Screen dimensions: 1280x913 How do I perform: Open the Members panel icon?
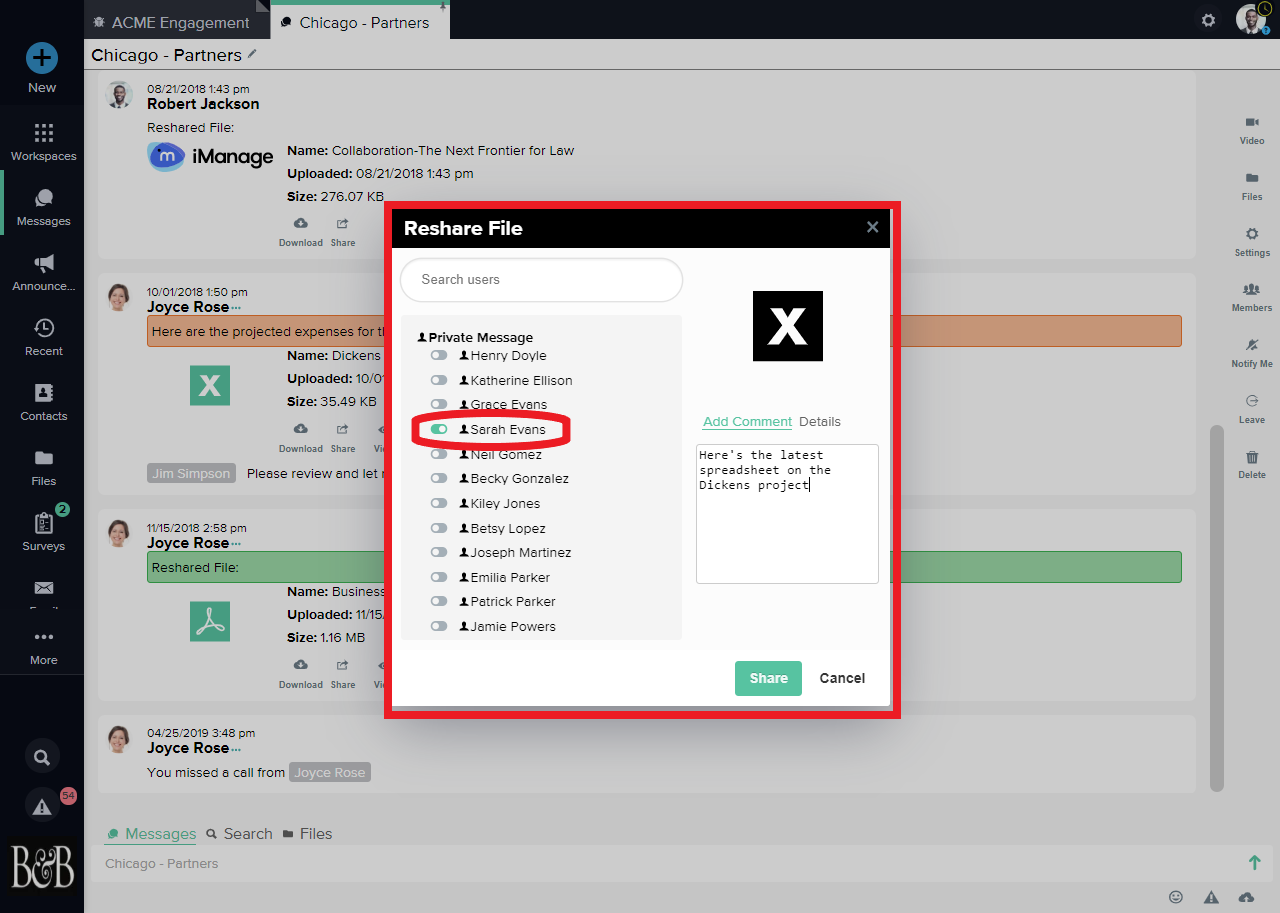click(x=1251, y=289)
